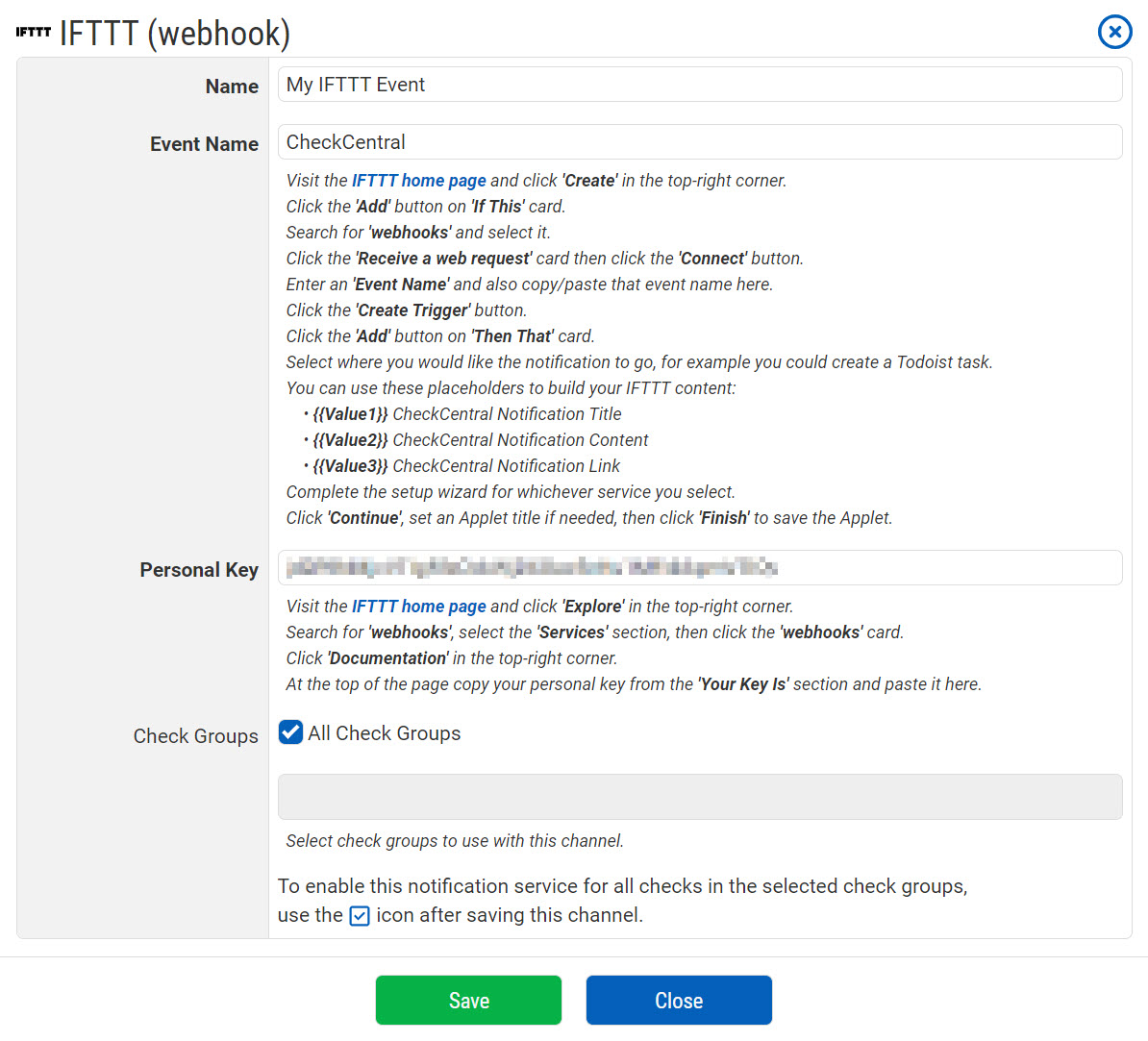
Task: Click the 'Name' field label
Action: click(232, 87)
